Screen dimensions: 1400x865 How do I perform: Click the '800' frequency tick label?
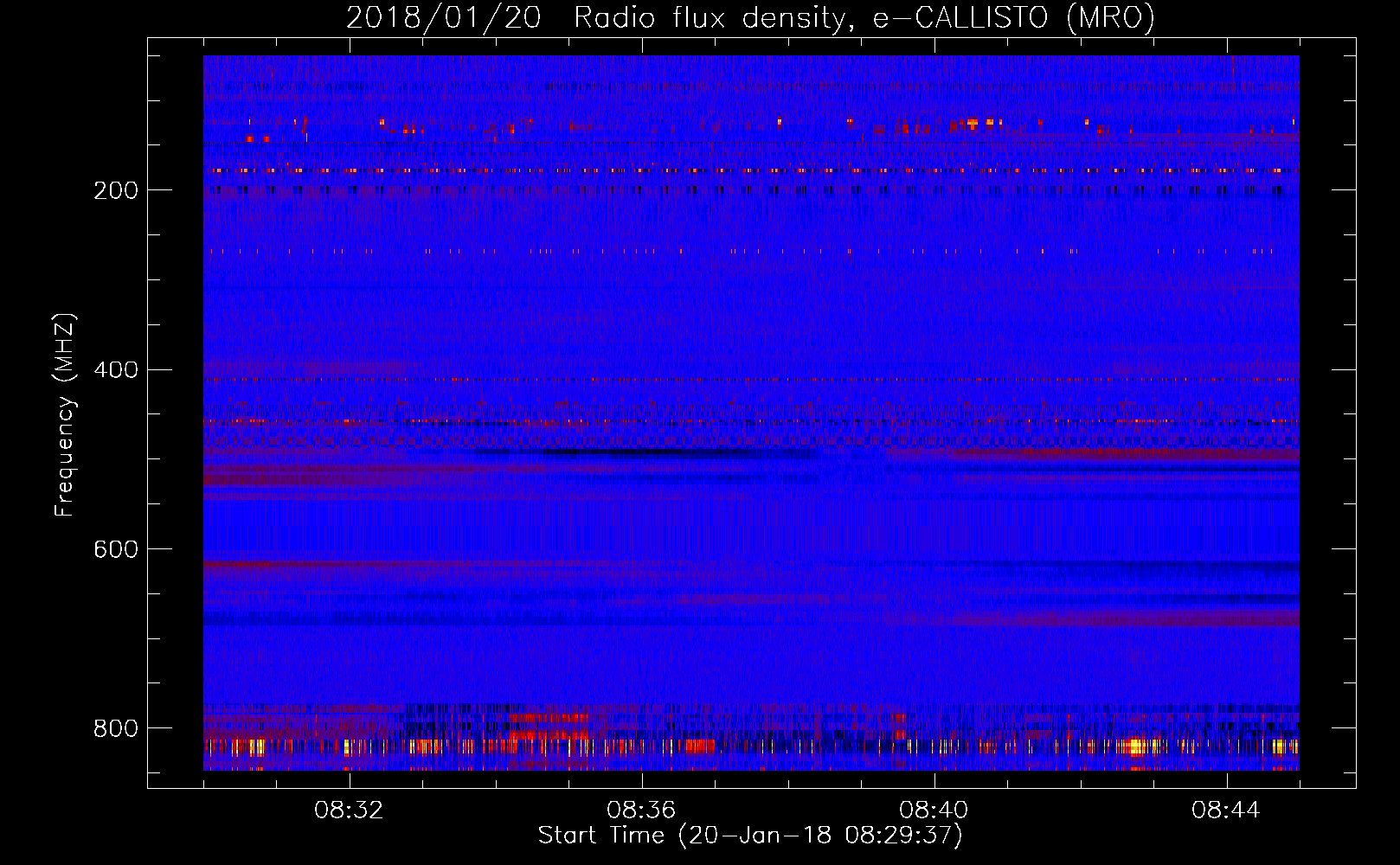point(116,728)
